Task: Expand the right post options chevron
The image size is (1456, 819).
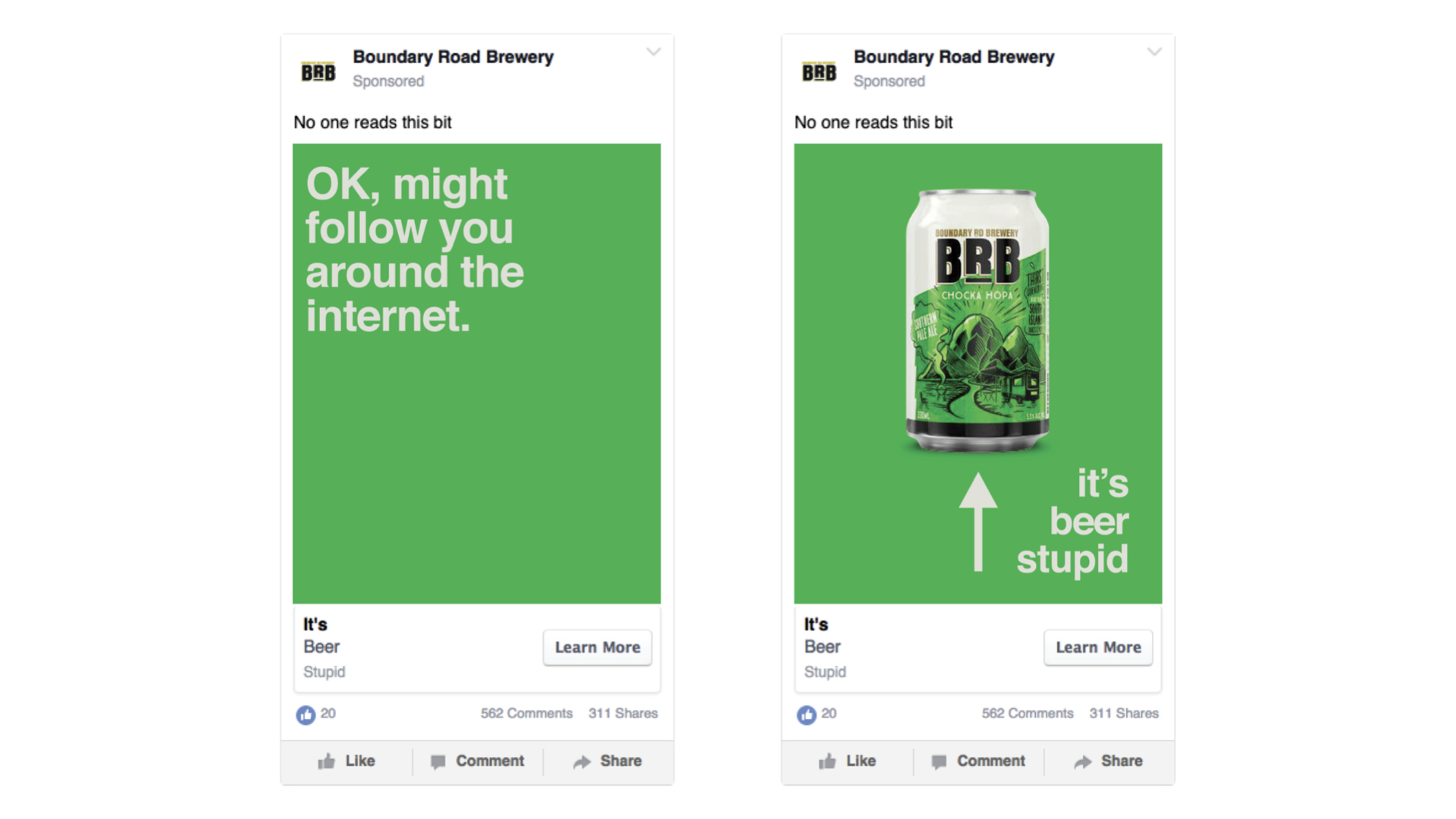Action: tap(1154, 52)
